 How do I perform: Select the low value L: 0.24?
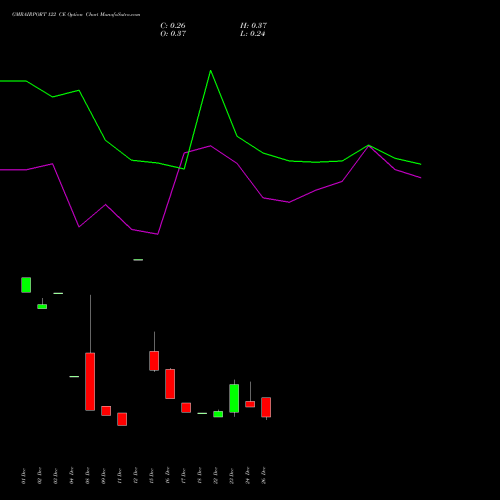tap(253, 34)
